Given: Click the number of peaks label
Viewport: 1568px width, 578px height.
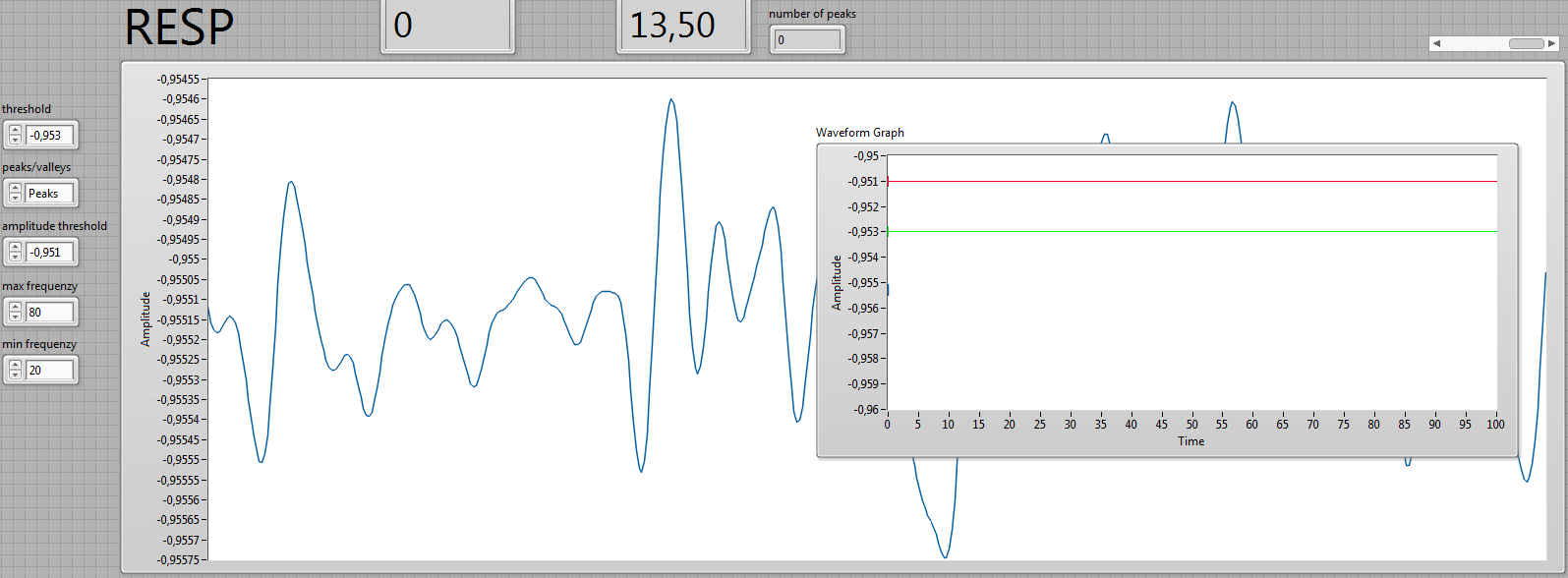Looking at the screenshot, I should (x=812, y=14).
